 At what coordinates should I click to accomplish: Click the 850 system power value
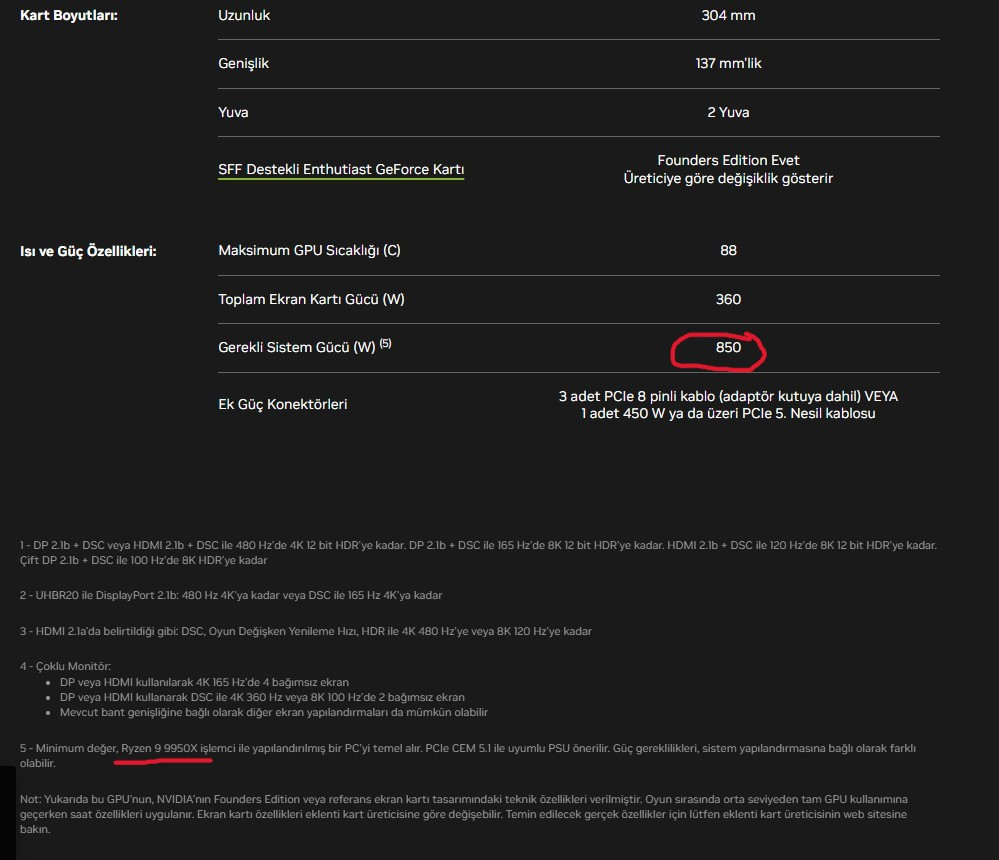tap(728, 347)
